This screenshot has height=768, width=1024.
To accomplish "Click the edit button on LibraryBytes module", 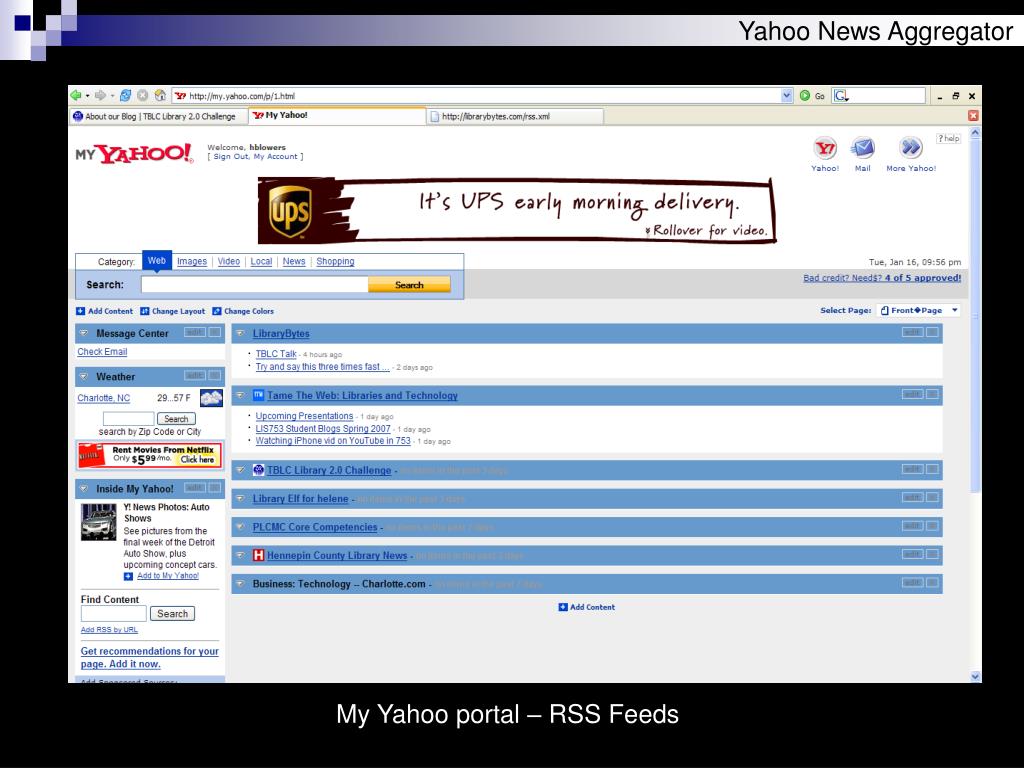I will [x=912, y=332].
